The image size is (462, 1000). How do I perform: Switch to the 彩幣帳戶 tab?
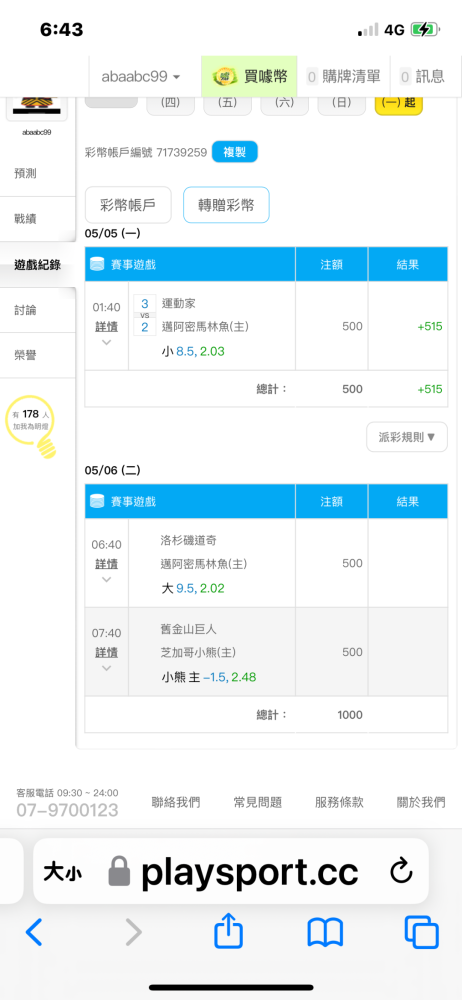128,205
